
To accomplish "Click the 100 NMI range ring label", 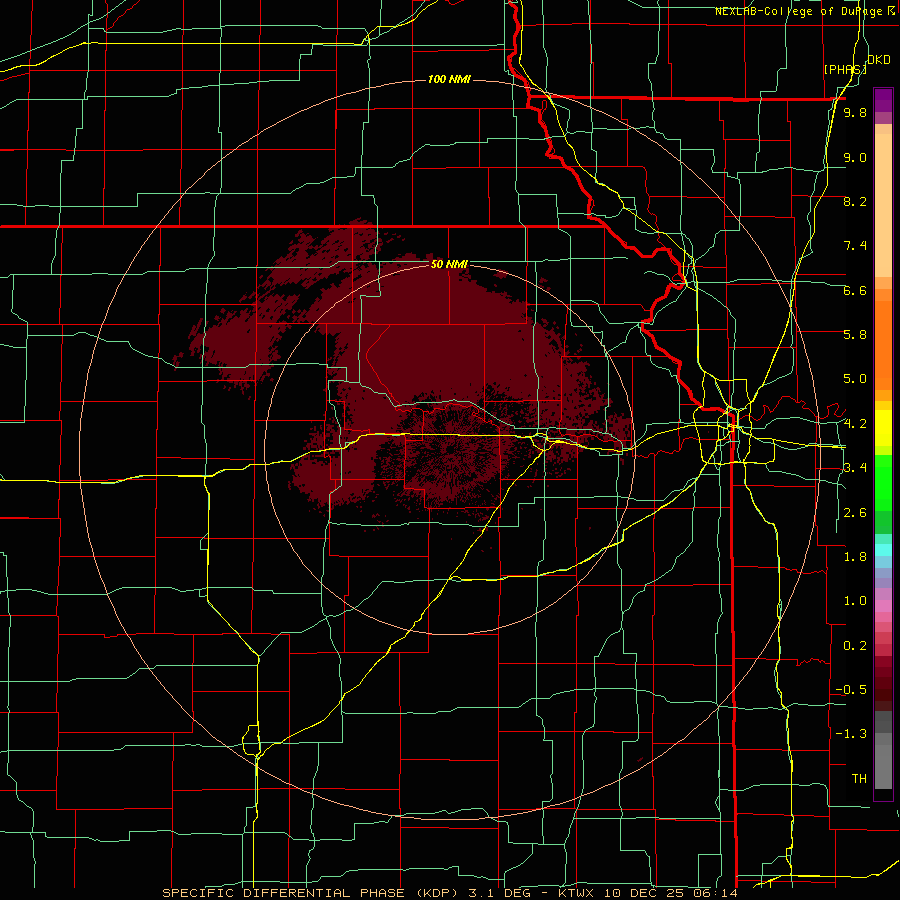I will pos(449,79).
